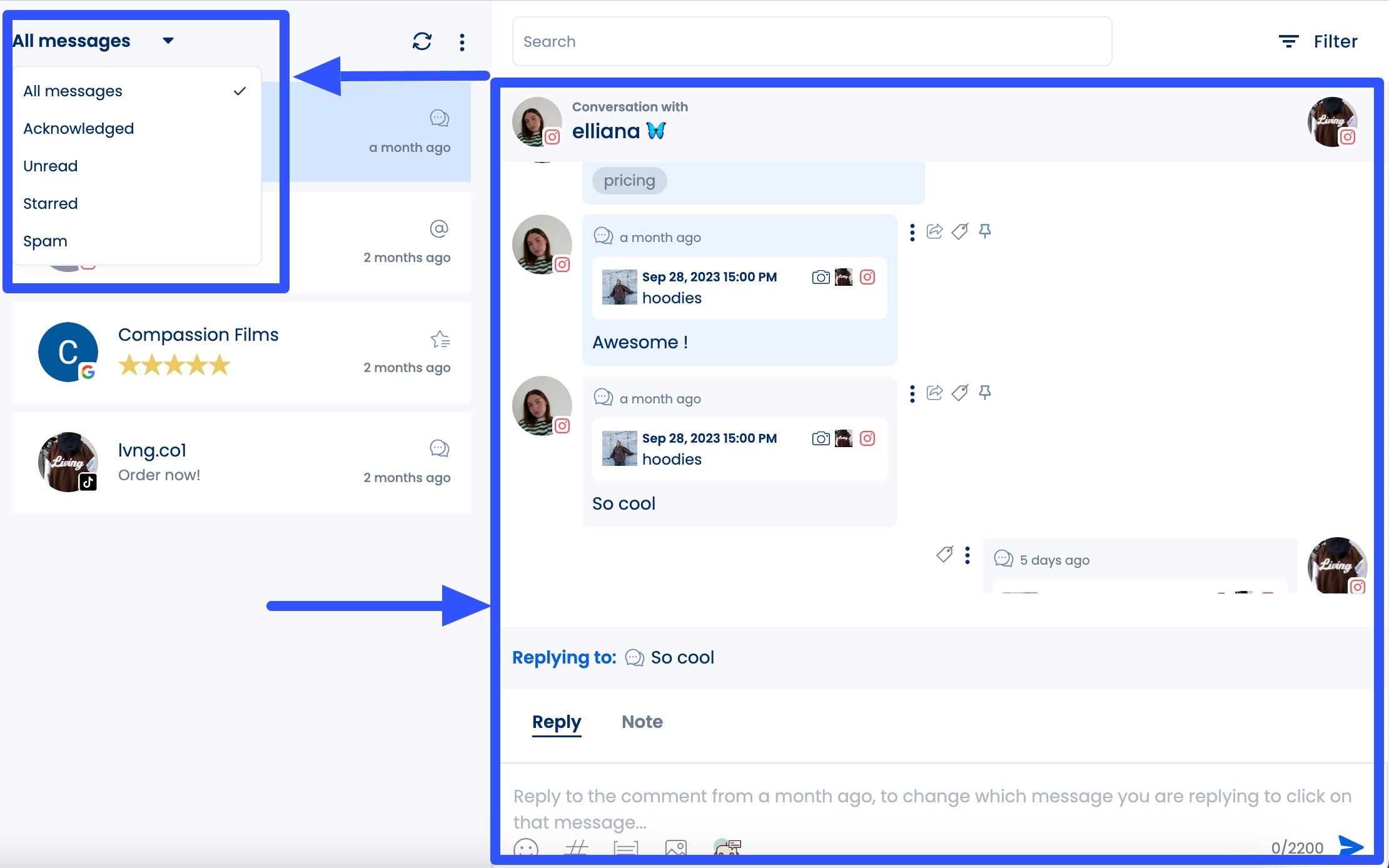
Task: Pin the So cool comment
Action: [x=985, y=393]
